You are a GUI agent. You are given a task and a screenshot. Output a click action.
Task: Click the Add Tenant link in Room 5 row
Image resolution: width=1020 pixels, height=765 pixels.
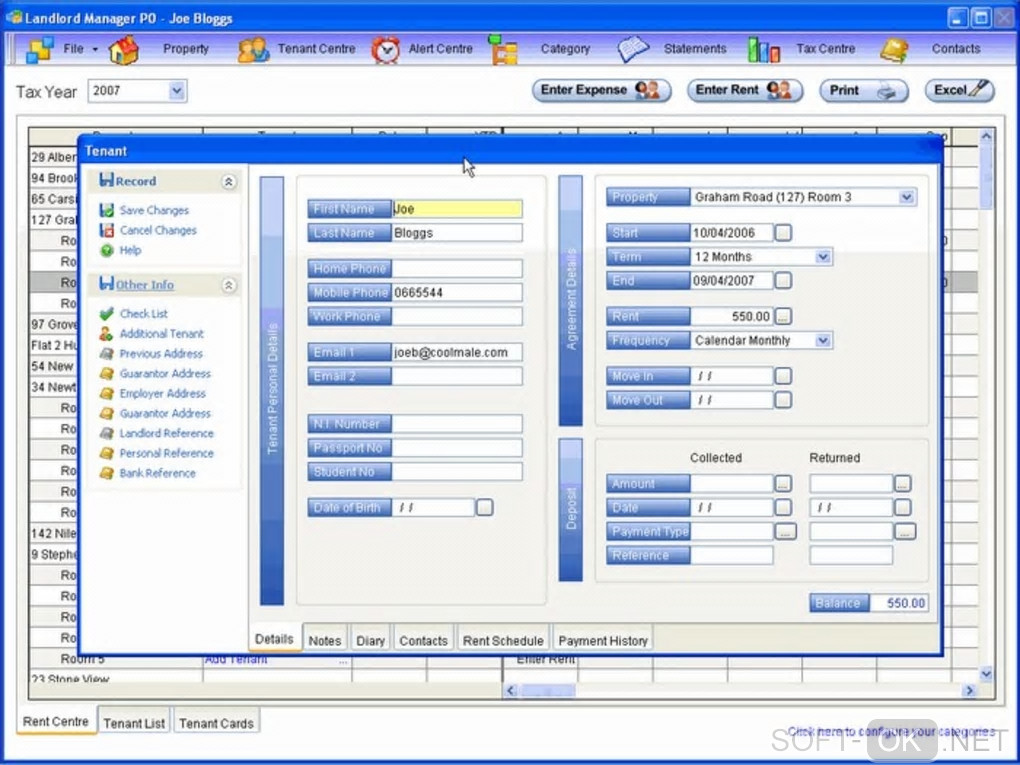point(235,660)
